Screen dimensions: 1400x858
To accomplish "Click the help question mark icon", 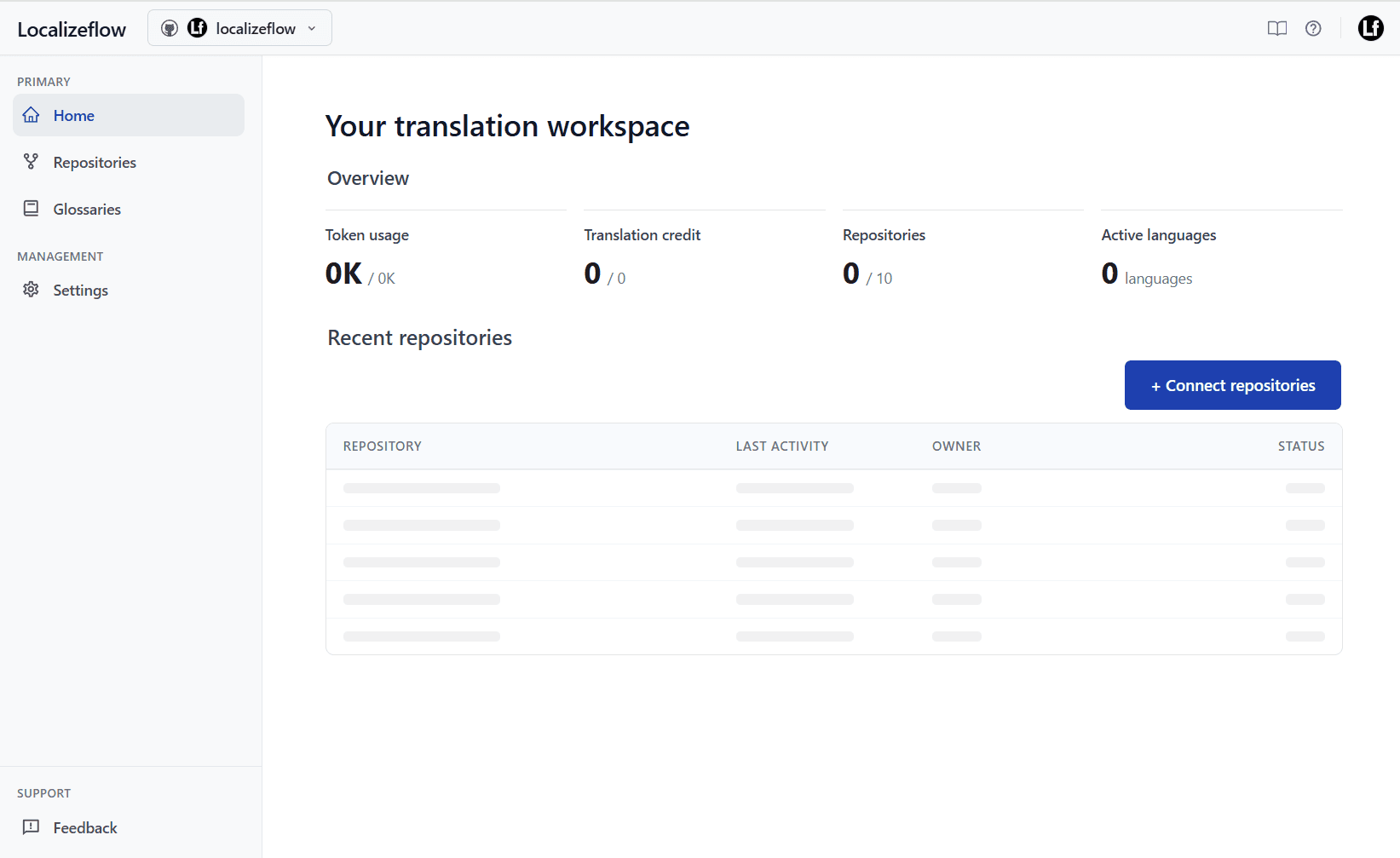I will point(1313,28).
